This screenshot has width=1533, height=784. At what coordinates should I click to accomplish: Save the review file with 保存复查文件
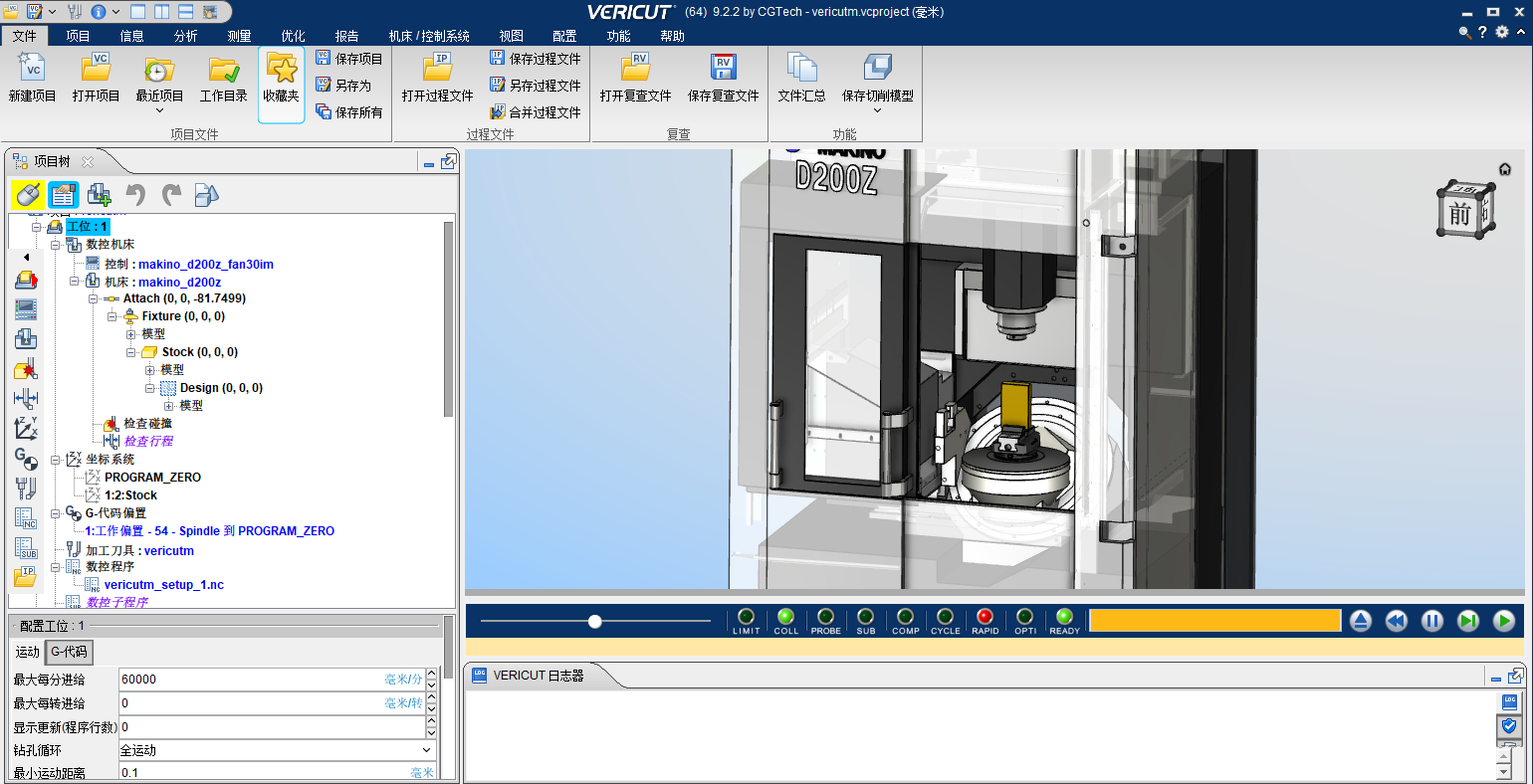[x=723, y=79]
